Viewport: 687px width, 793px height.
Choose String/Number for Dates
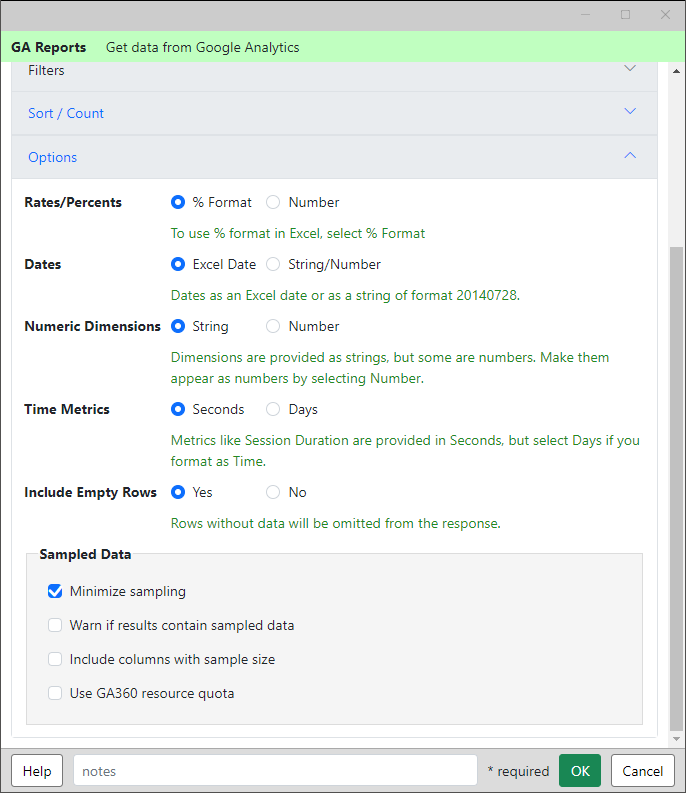coord(273,264)
